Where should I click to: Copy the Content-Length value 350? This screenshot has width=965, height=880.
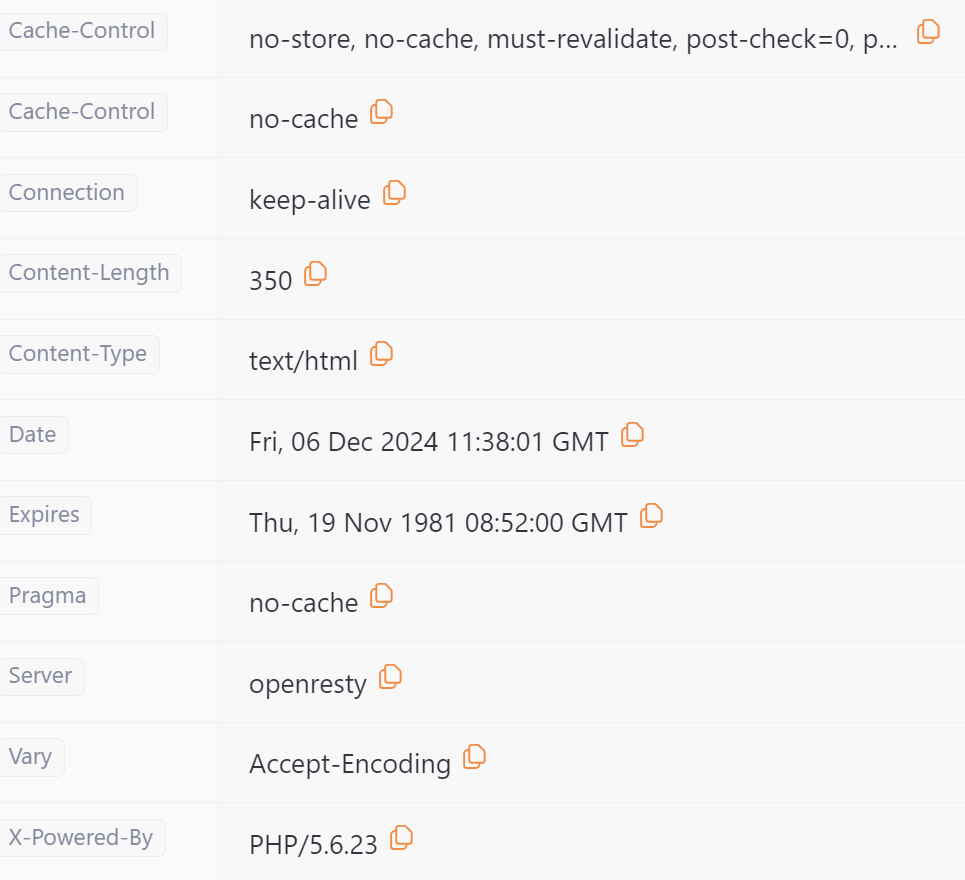pyautogui.click(x=315, y=274)
